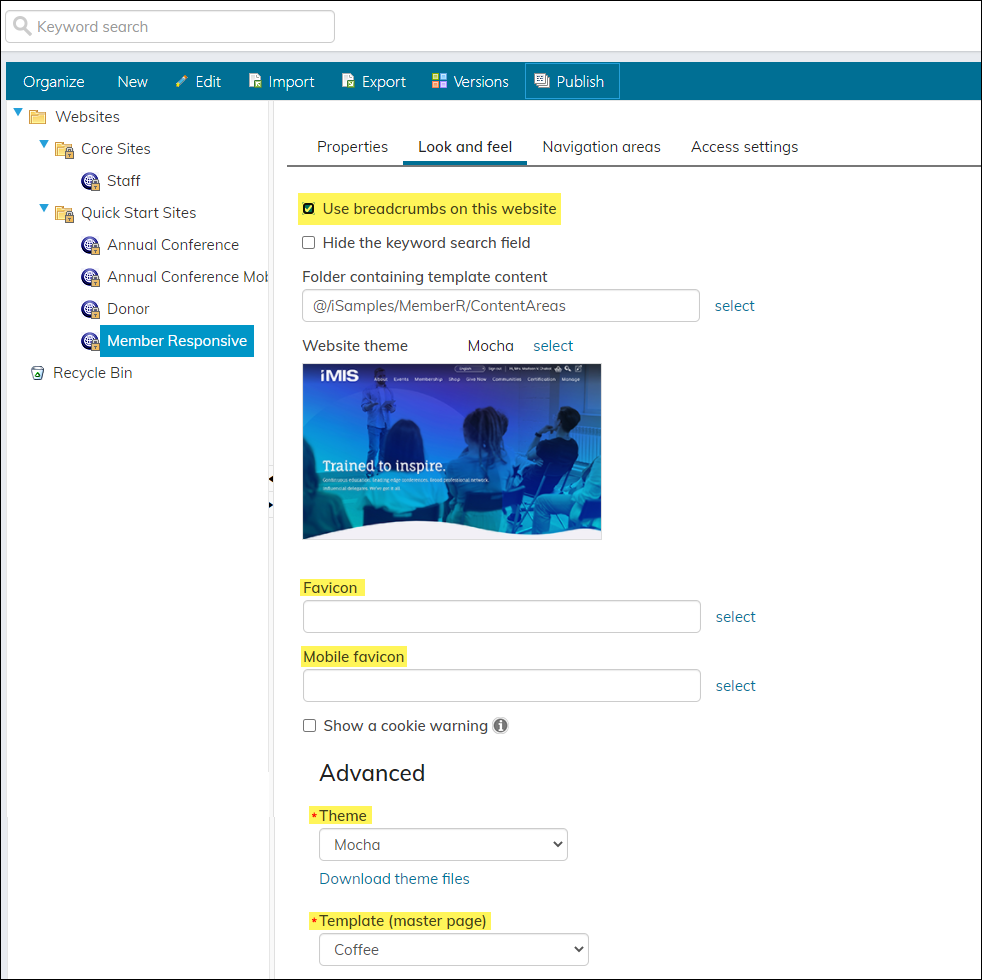
Task: Click the Publish toolbar button
Action: pos(571,82)
